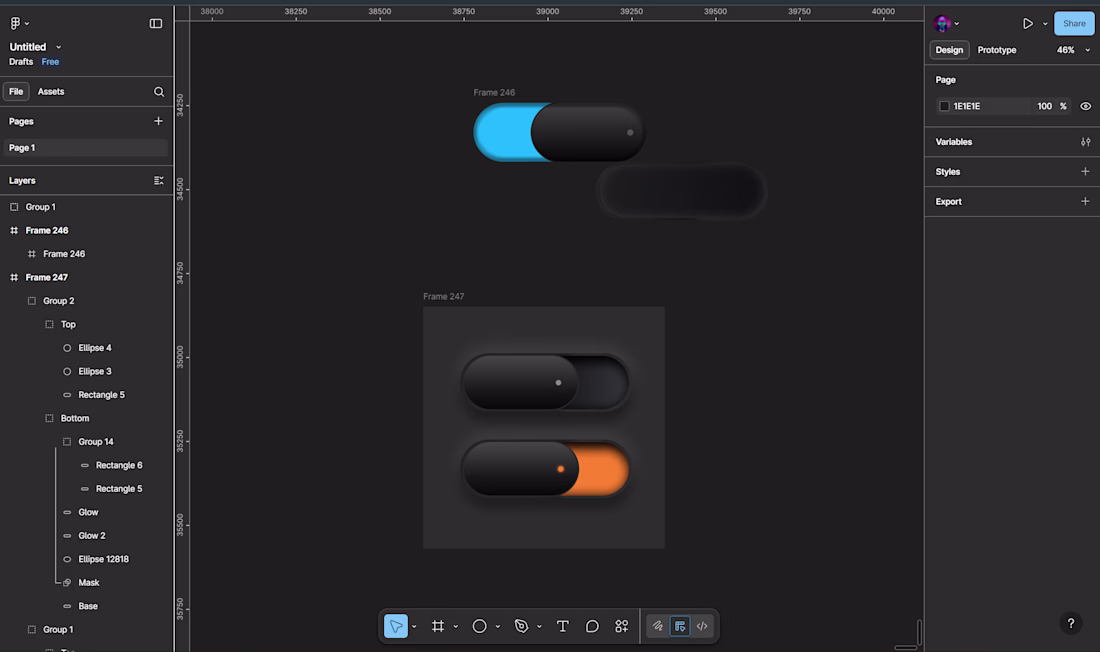Open Pen tool options chevron
The width and height of the screenshot is (1100, 652).
[539, 626]
